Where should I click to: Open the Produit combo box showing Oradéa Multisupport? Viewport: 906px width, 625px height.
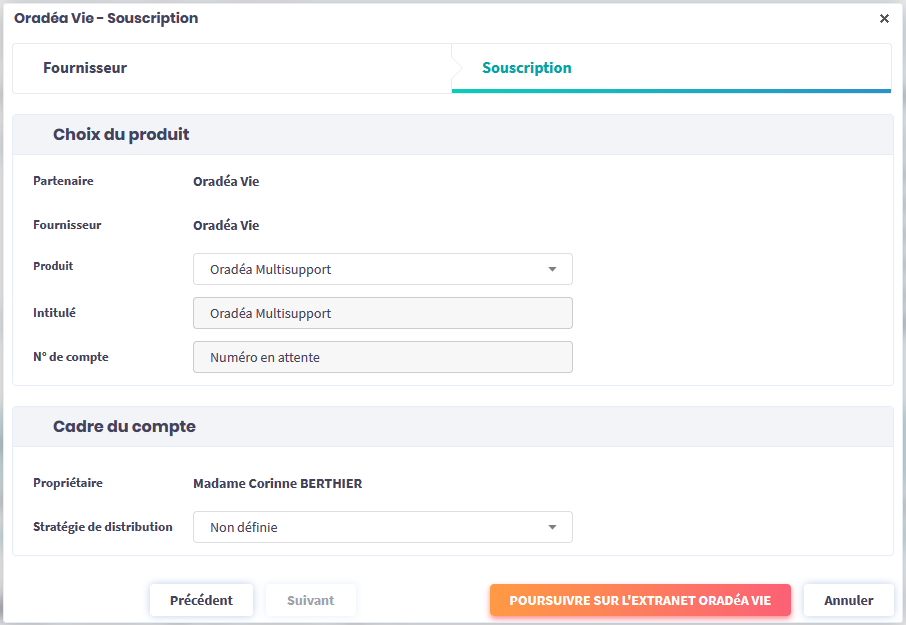[370, 269]
